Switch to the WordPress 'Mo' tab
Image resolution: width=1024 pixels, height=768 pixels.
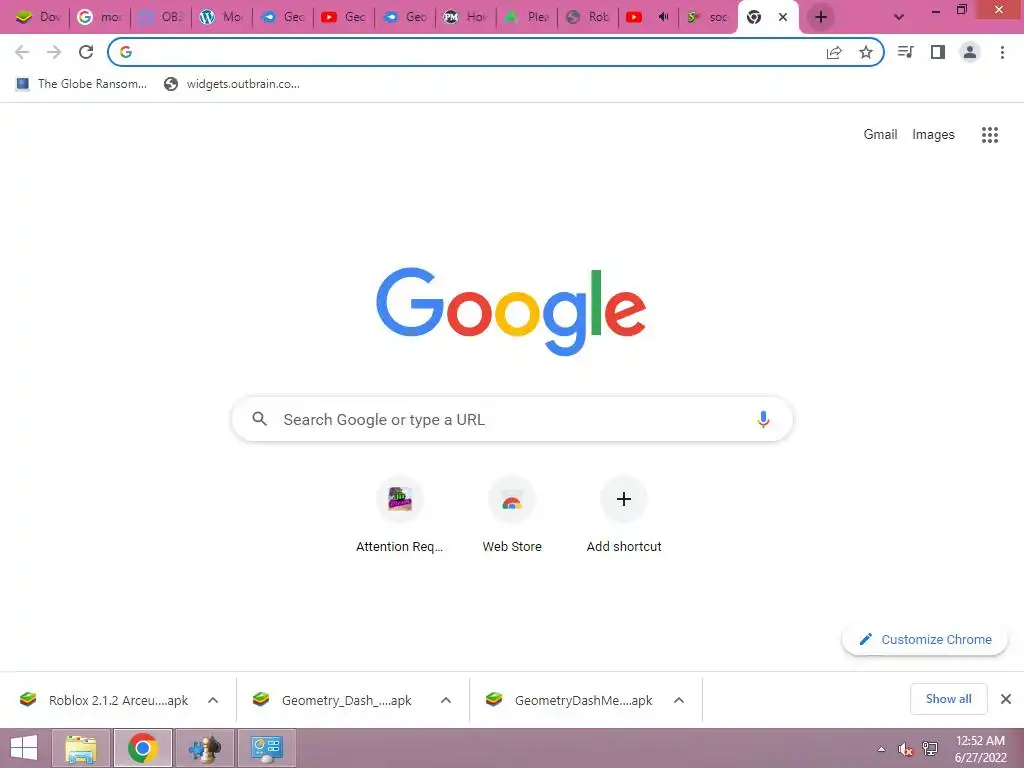(x=221, y=17)
